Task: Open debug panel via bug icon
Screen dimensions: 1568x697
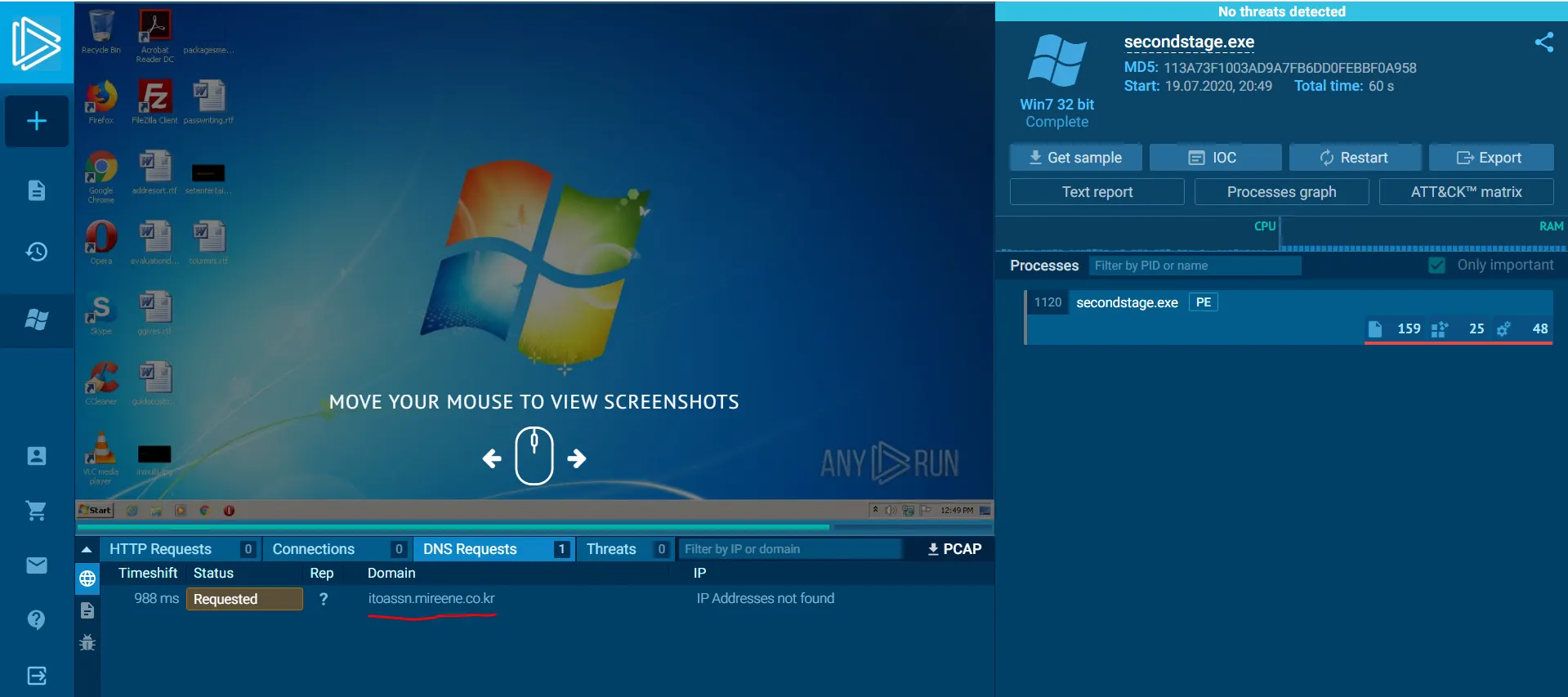Action: [x=87, y=642]
